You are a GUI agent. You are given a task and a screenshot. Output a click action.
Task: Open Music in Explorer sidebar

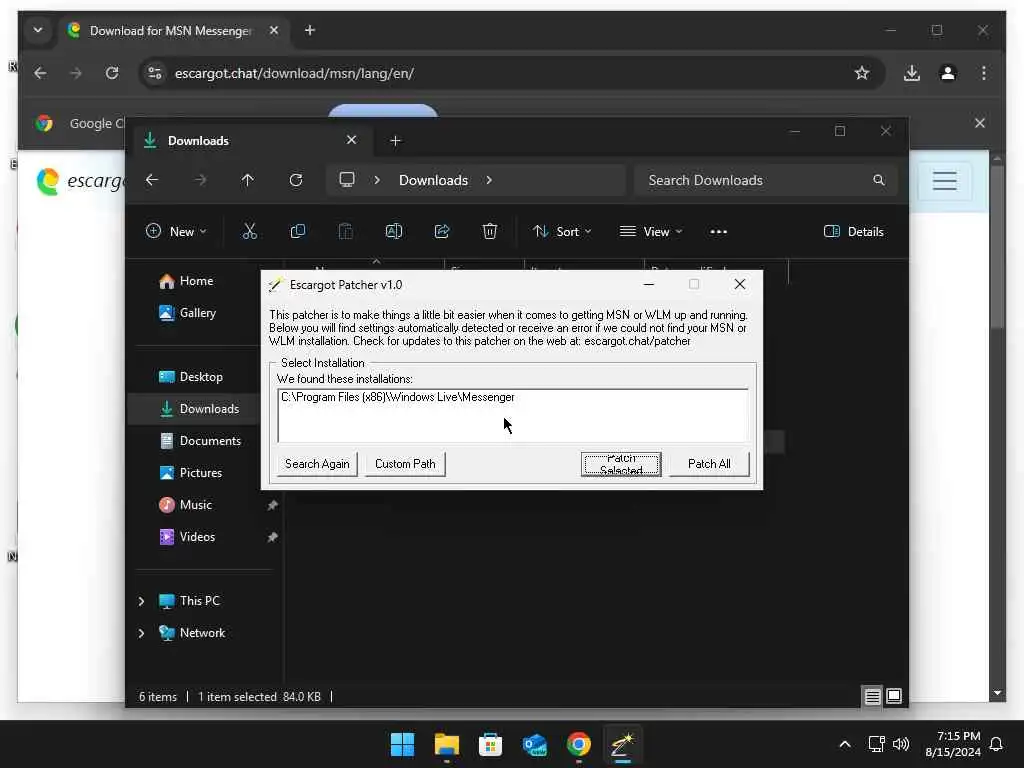[195, 505]
